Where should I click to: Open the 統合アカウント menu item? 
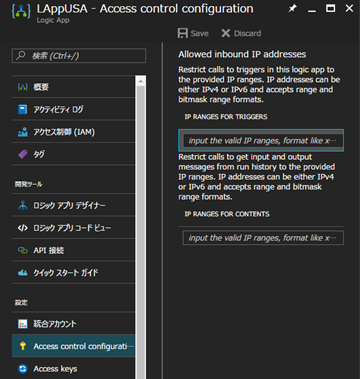pos(73,324)
